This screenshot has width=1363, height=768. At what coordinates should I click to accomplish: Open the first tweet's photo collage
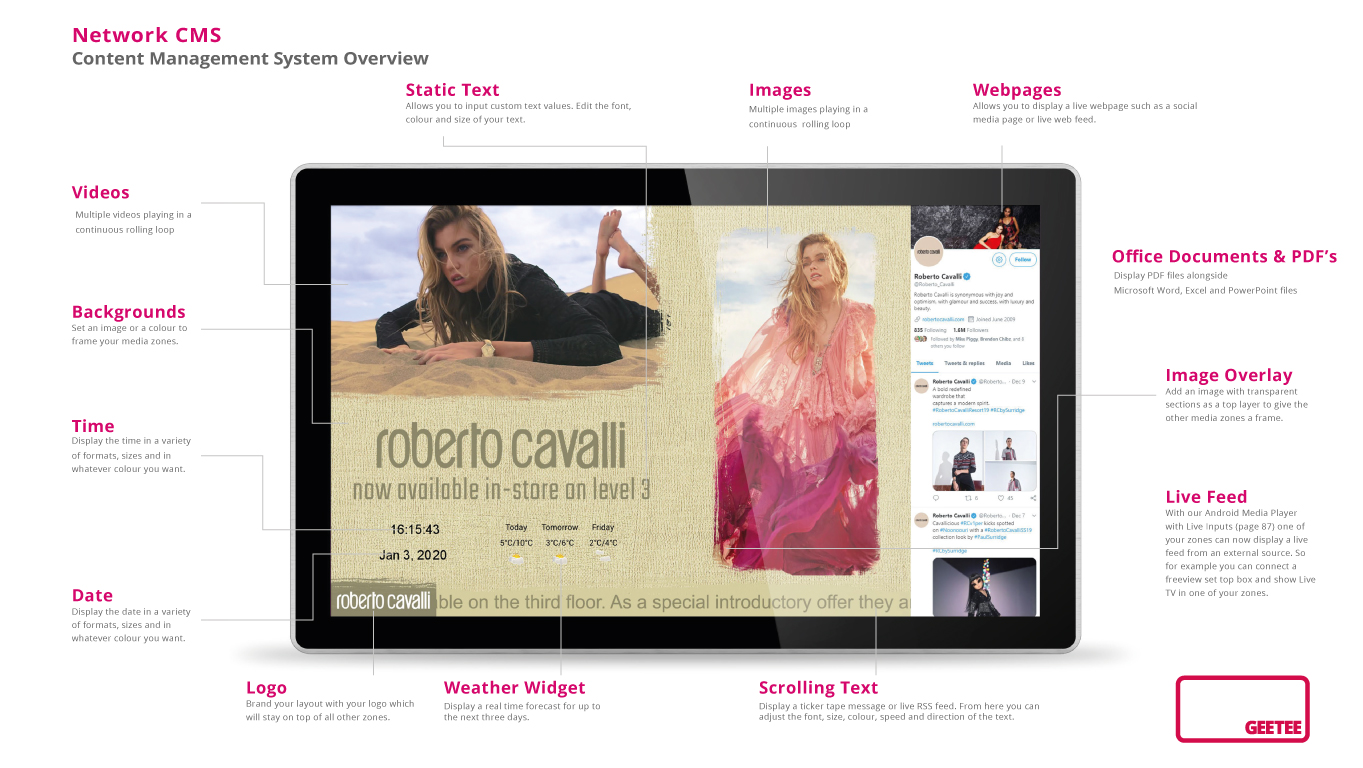[x=984, y=461]
